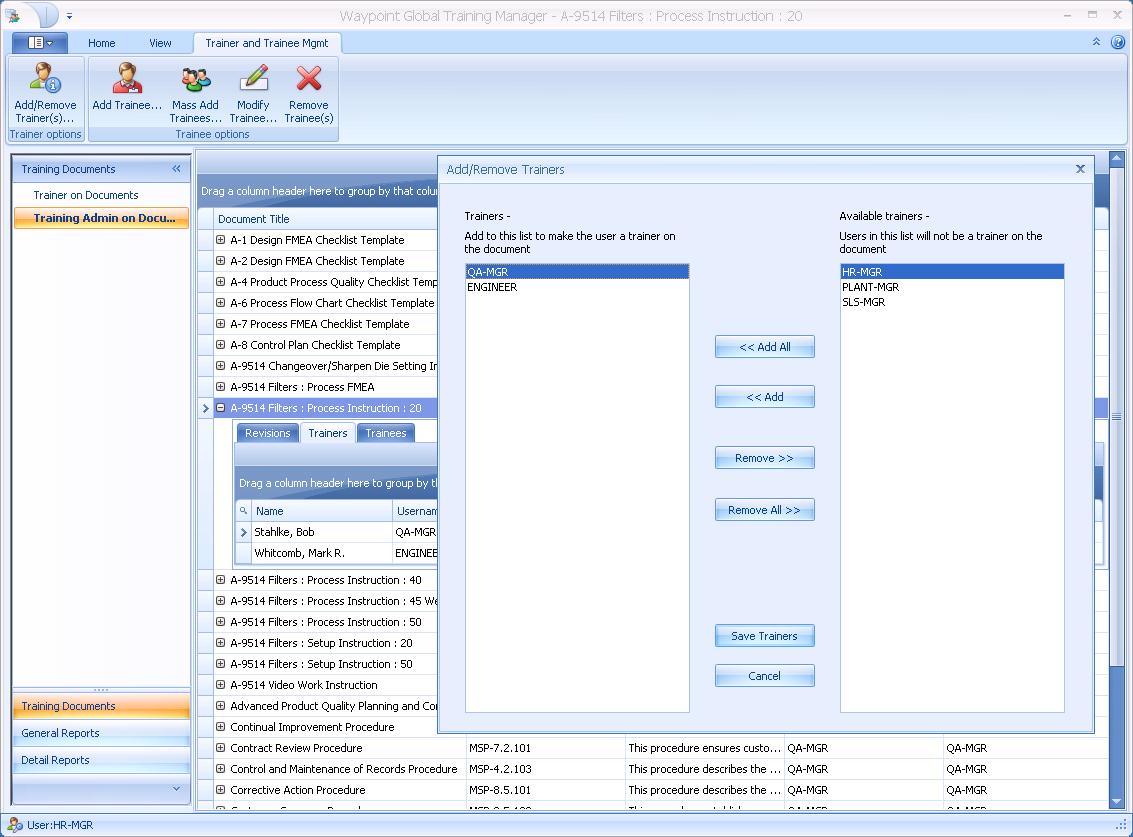Click MSP-7.2.101 document number cell
Viewport: 1133px width, 837px height.
tap(546, 748)
